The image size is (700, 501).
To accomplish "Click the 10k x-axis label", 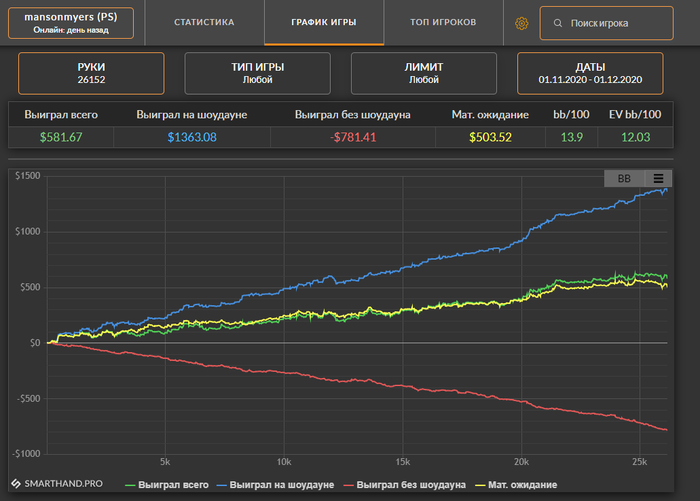I will click(x=284, y=462).
